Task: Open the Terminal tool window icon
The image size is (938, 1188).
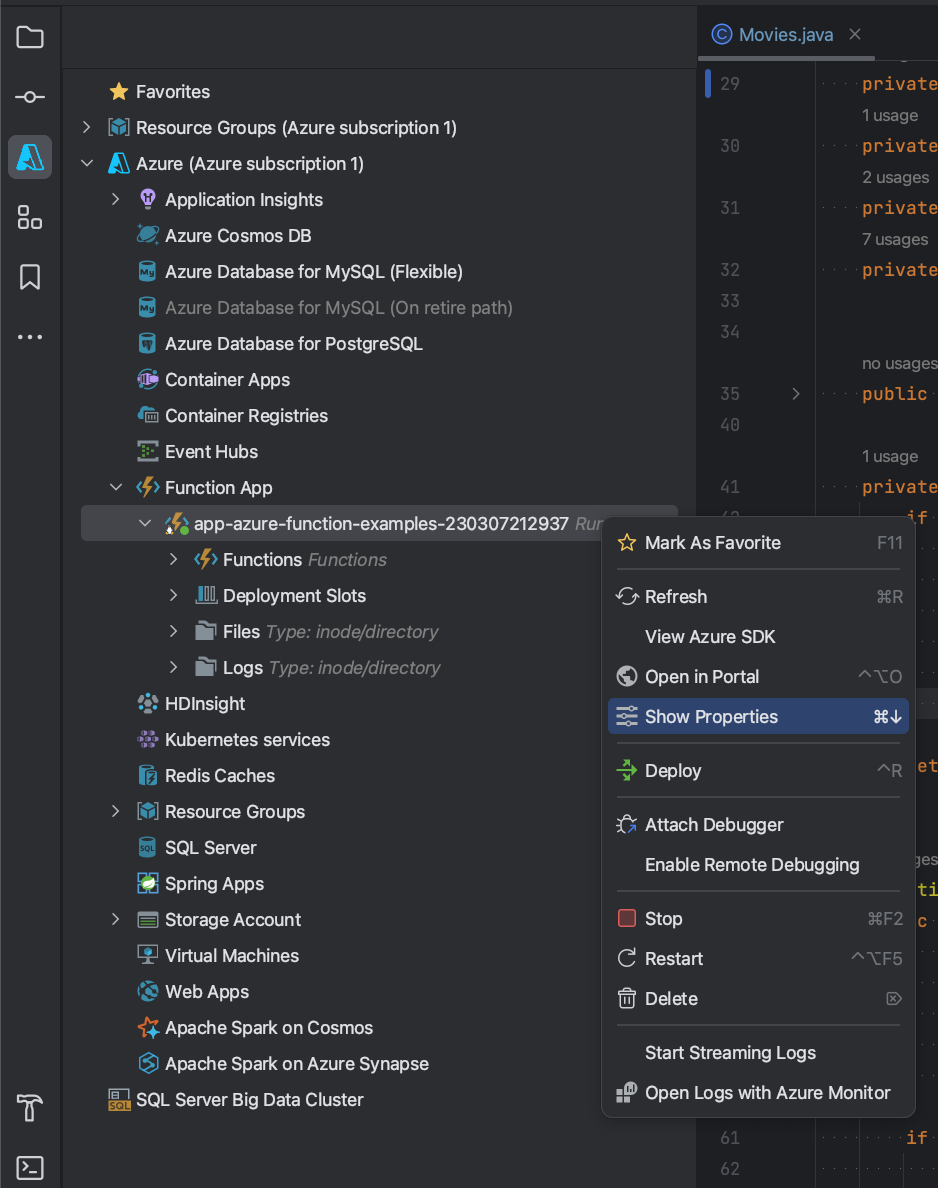Action: click(30, 1168)
